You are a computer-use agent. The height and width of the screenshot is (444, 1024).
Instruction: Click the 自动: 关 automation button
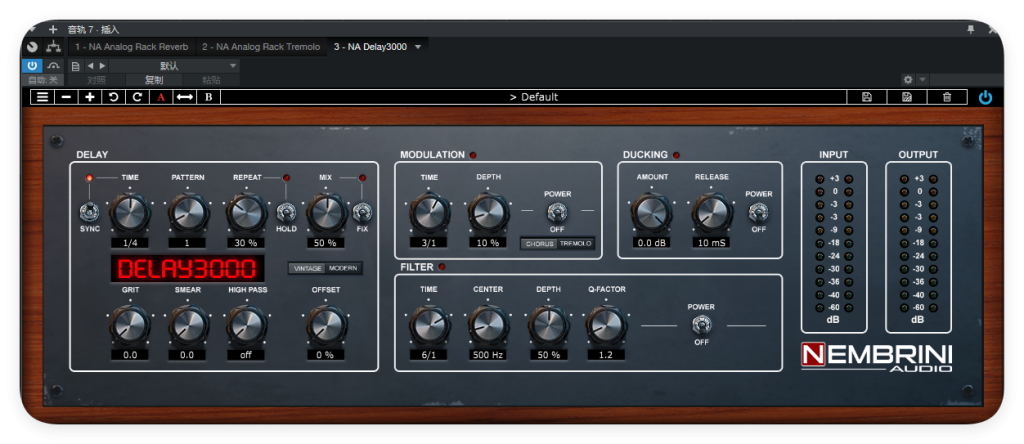pyautogui.click(x=43, y=80)
